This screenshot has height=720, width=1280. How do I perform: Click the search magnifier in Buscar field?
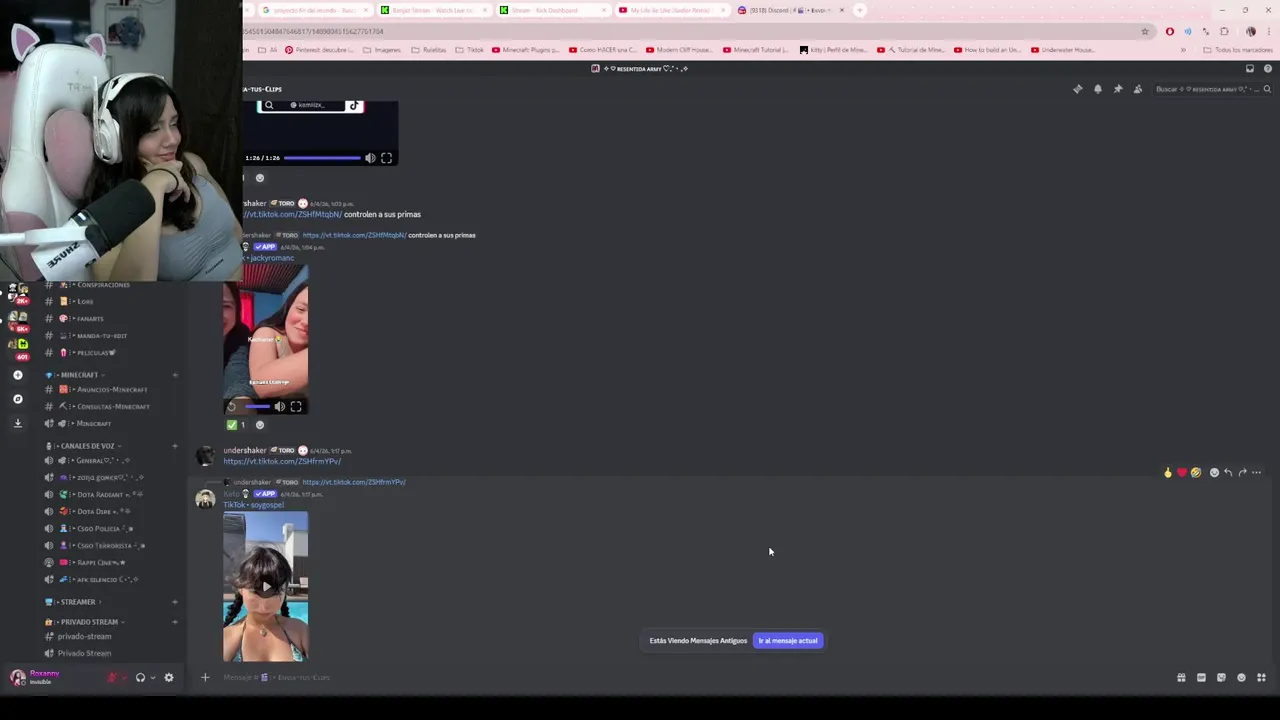pyautogui.click(x=1267, y=89)
